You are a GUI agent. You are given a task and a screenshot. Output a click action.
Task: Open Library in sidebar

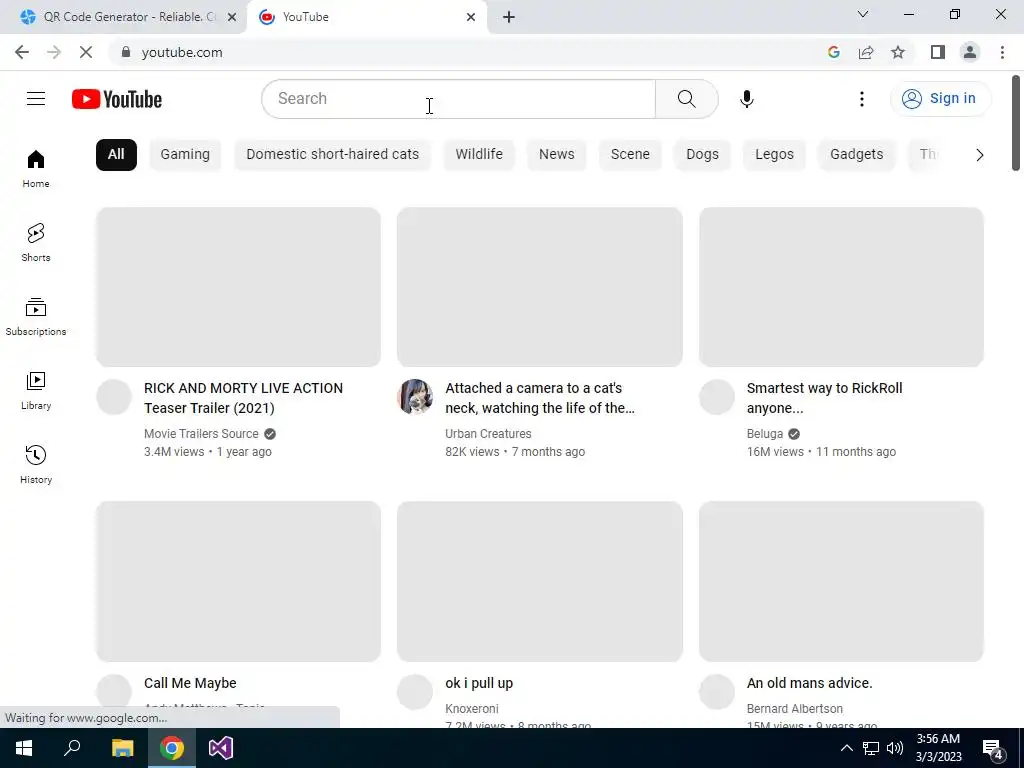36,391
